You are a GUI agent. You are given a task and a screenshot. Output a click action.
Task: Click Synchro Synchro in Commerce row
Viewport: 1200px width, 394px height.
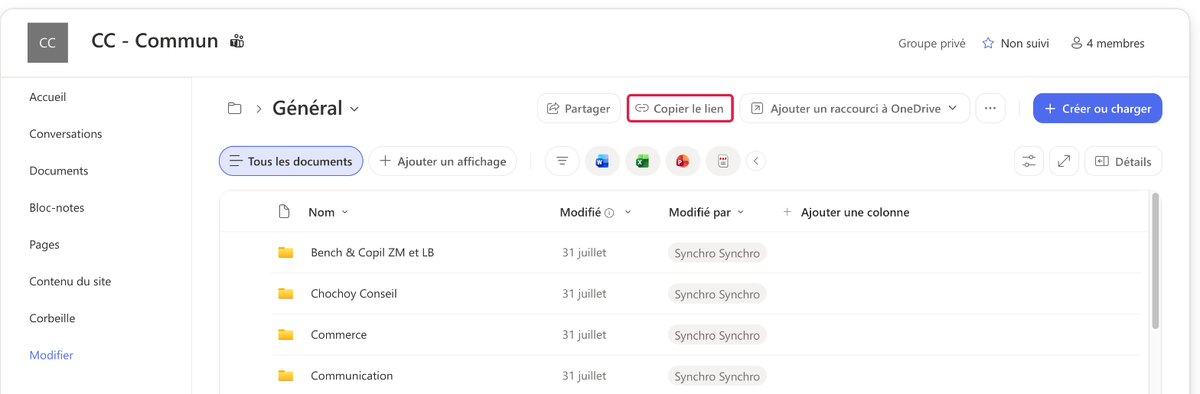coord(717,335)
